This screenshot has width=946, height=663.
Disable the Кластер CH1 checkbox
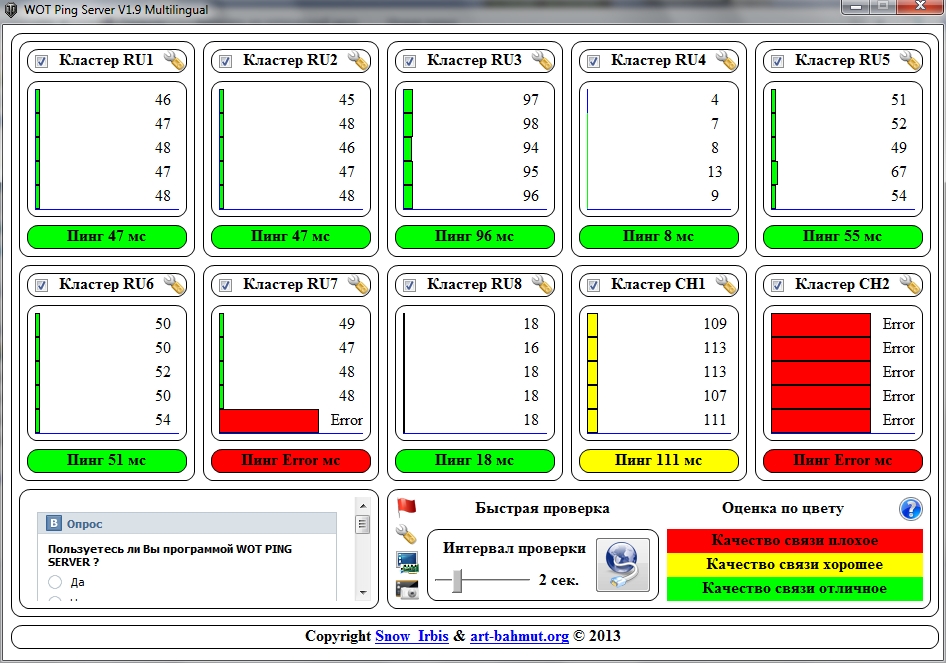tap(593, 286)
